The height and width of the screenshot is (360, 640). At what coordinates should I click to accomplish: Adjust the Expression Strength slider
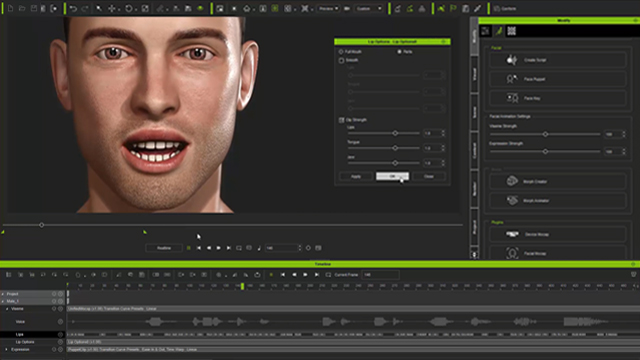click(x=545, y=151)
